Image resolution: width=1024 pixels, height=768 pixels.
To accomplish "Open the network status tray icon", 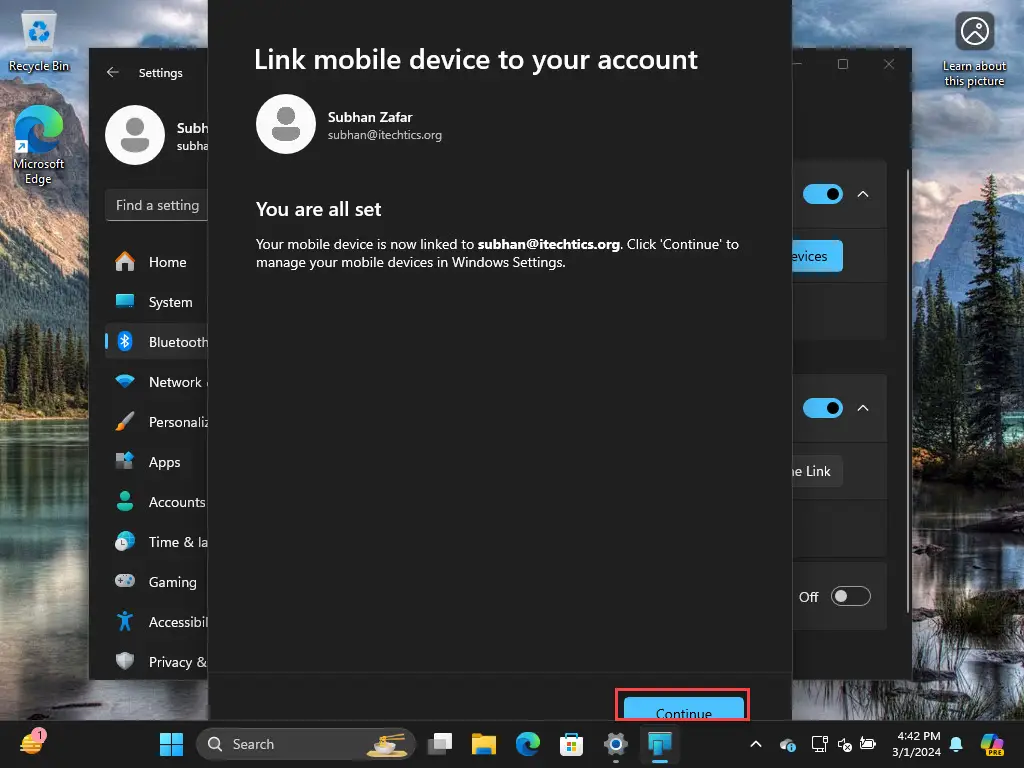I will pyautogui.click(x=819, y=744).
